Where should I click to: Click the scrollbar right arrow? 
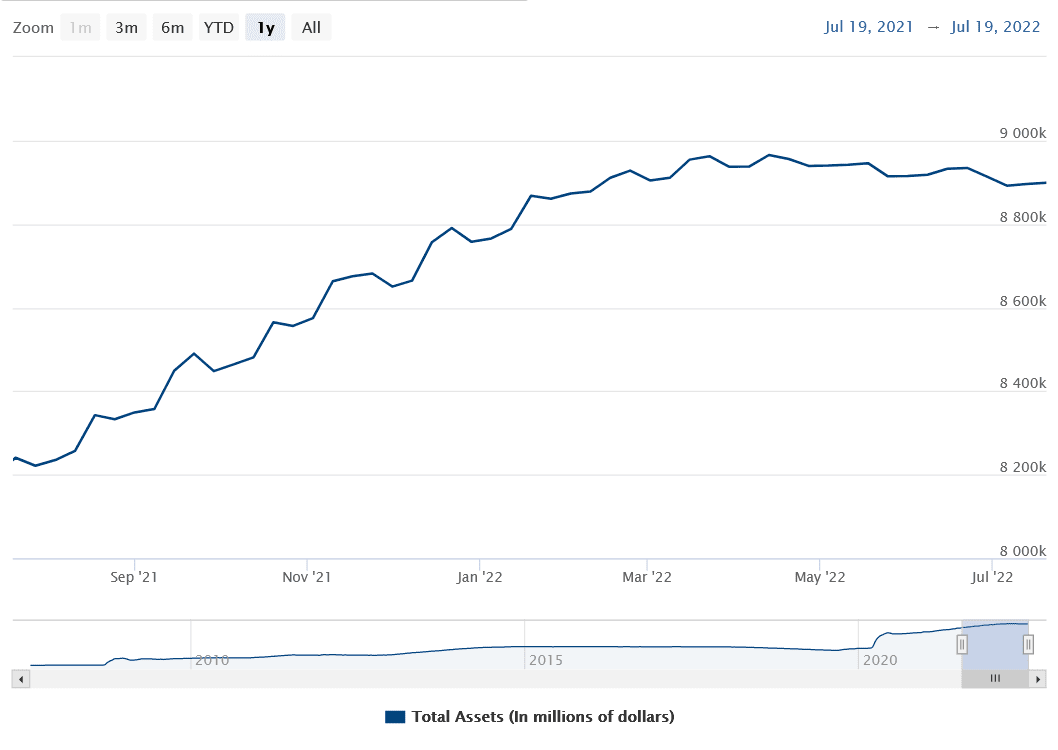[x=1038, y=679]
